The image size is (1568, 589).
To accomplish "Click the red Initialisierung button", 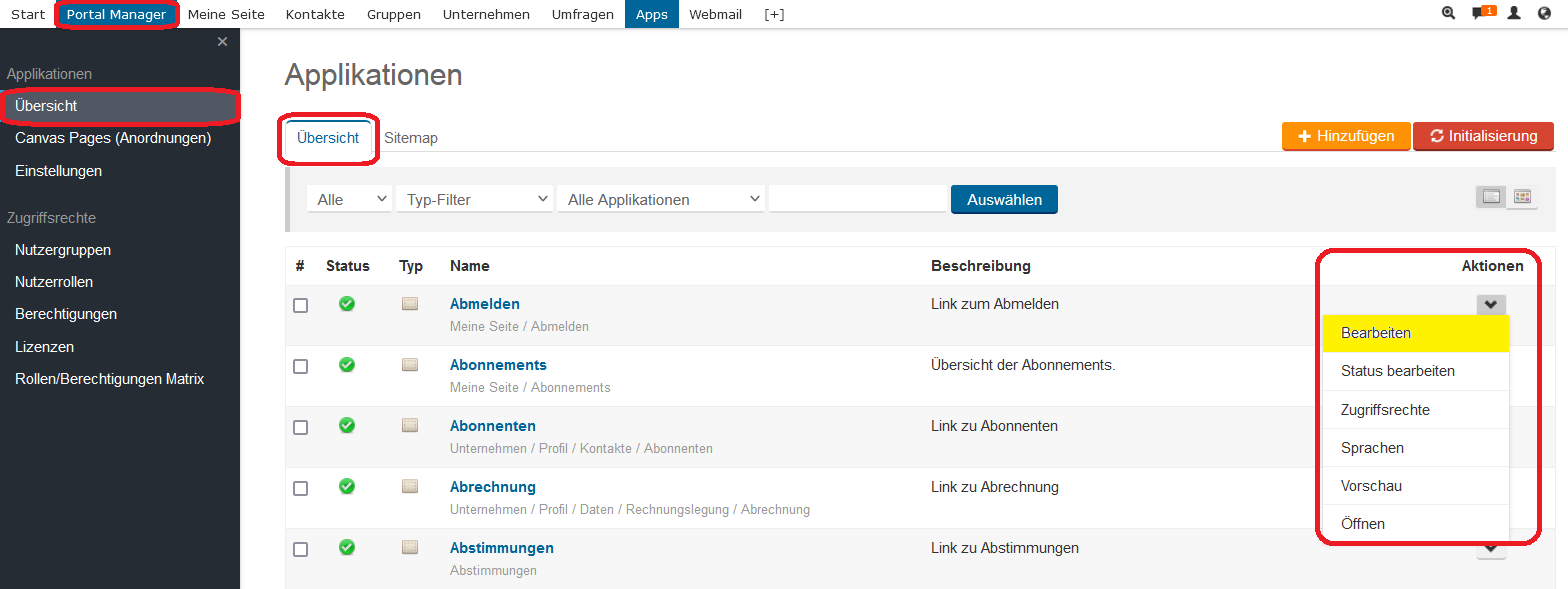I will point(1483,136).
